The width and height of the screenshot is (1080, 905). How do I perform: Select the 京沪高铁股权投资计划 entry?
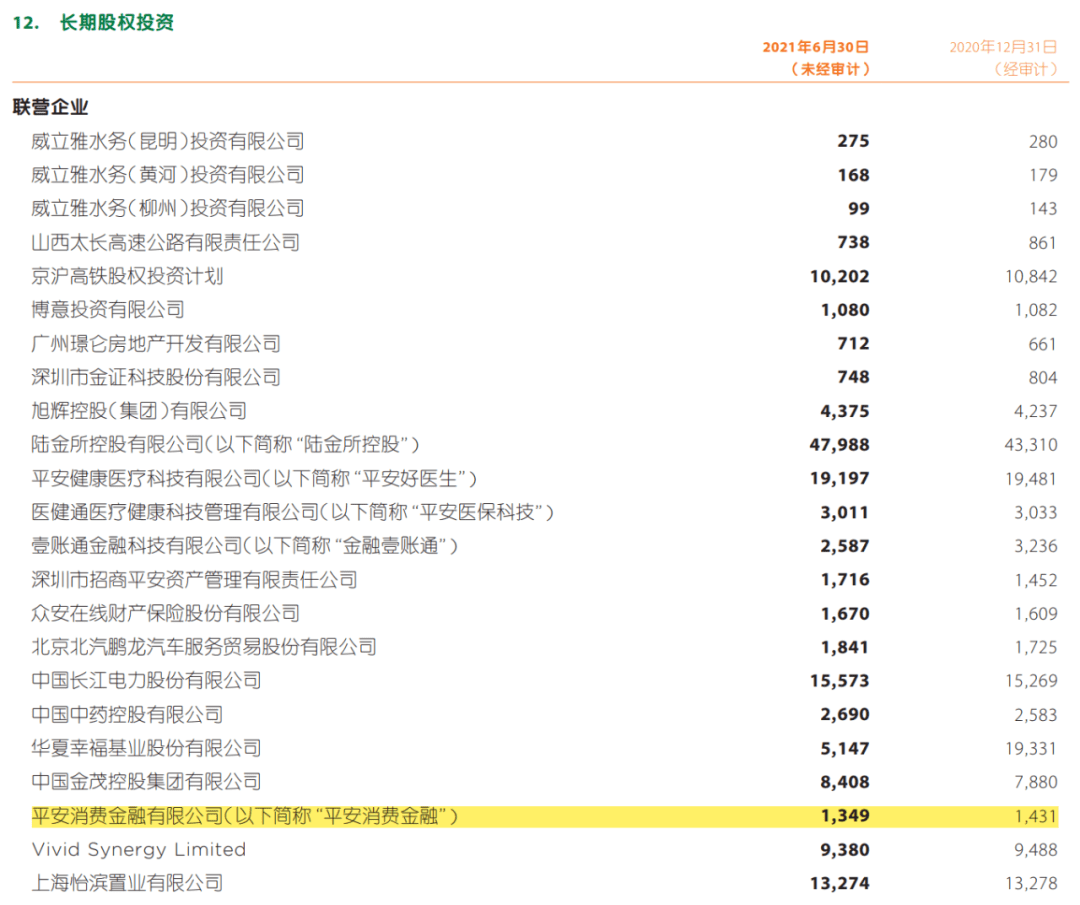(127, 276)
